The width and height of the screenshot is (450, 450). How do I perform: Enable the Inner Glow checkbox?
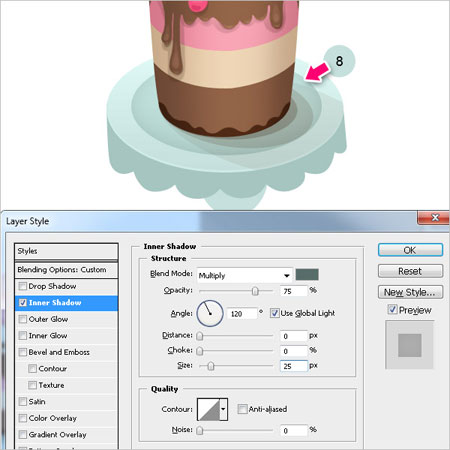[23, 336]
